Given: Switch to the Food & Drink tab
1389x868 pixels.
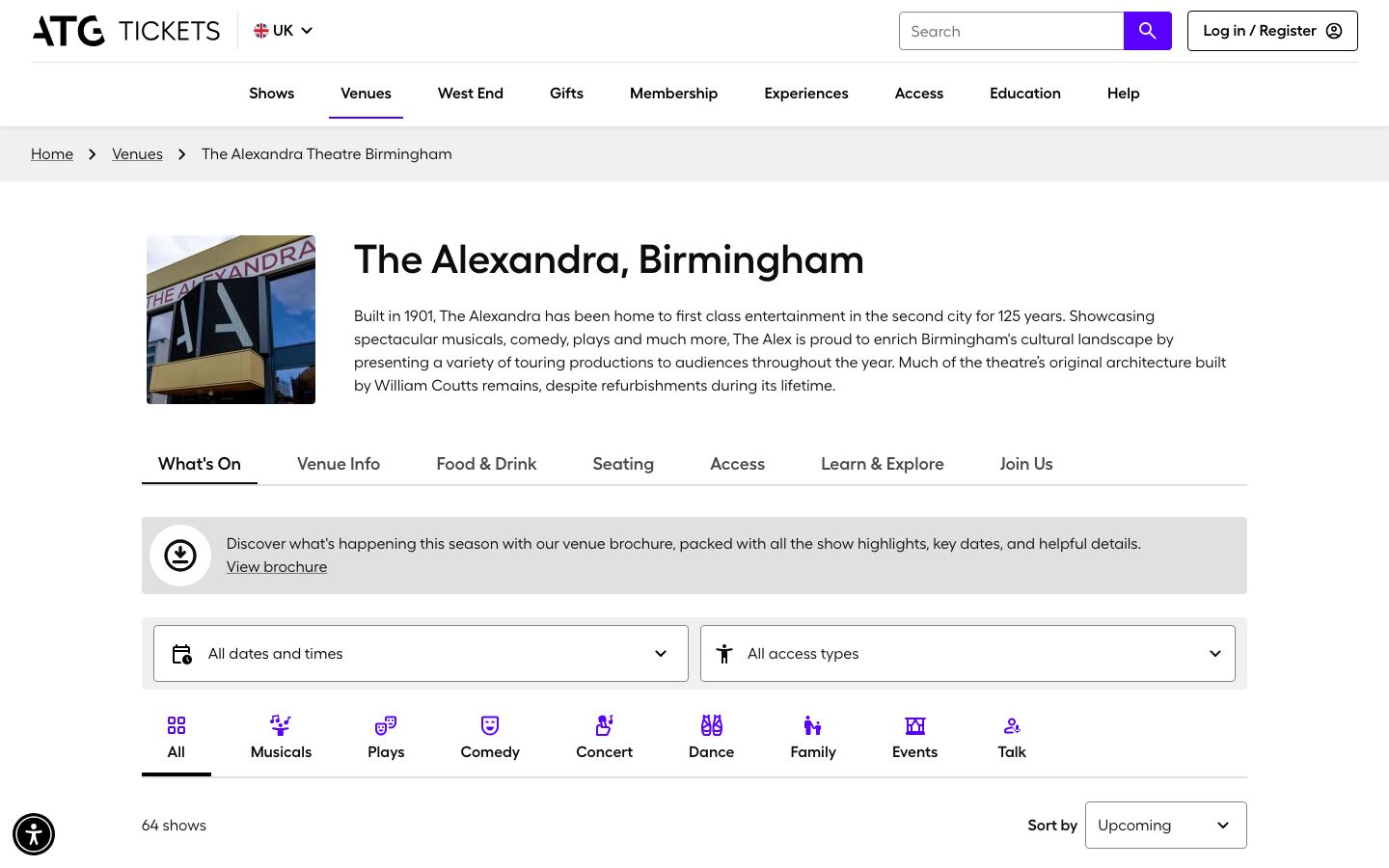Looking at the screenshot, I should tap(486, 464).
